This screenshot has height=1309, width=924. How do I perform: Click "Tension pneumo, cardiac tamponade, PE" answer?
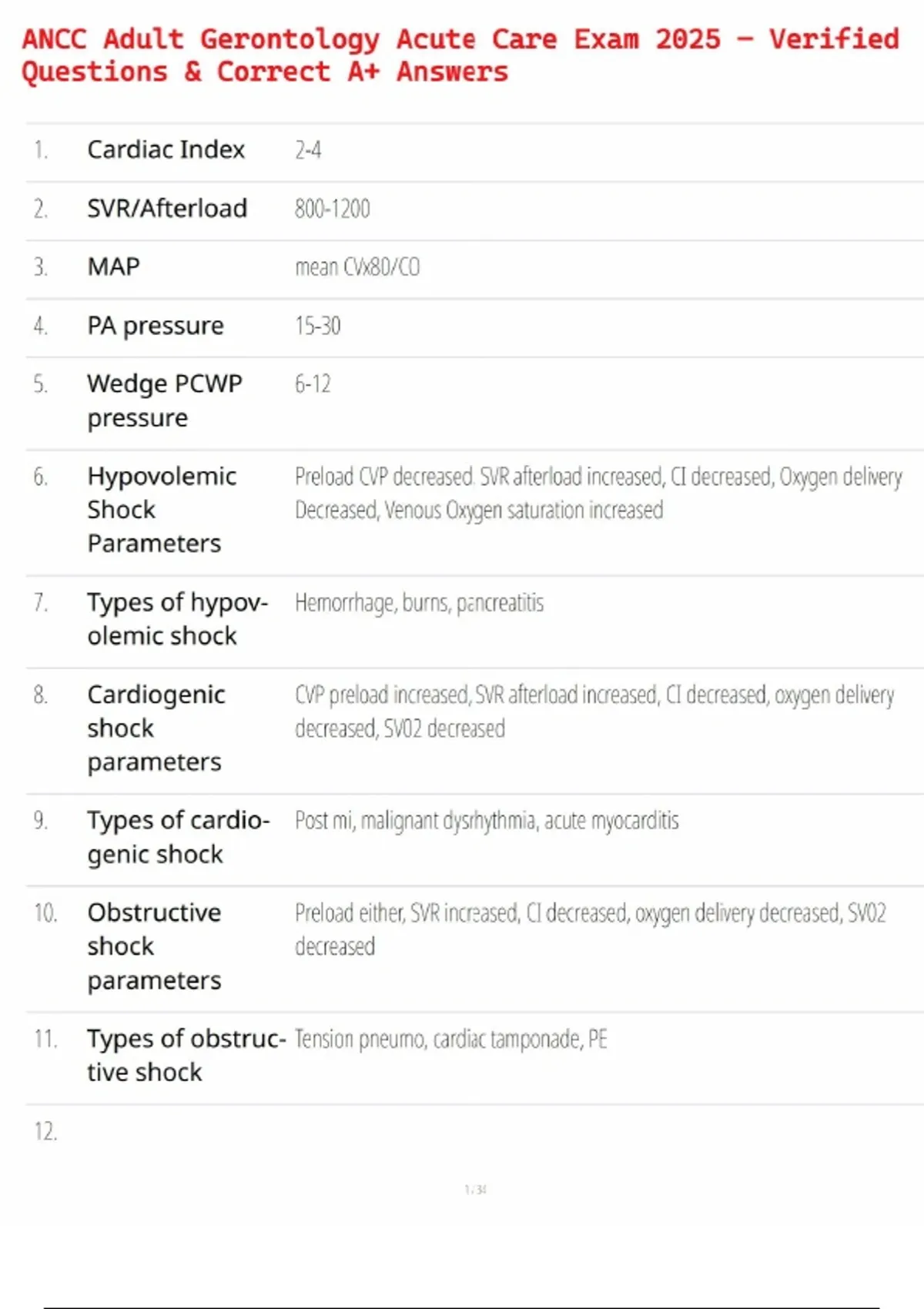click(450, 1039)
